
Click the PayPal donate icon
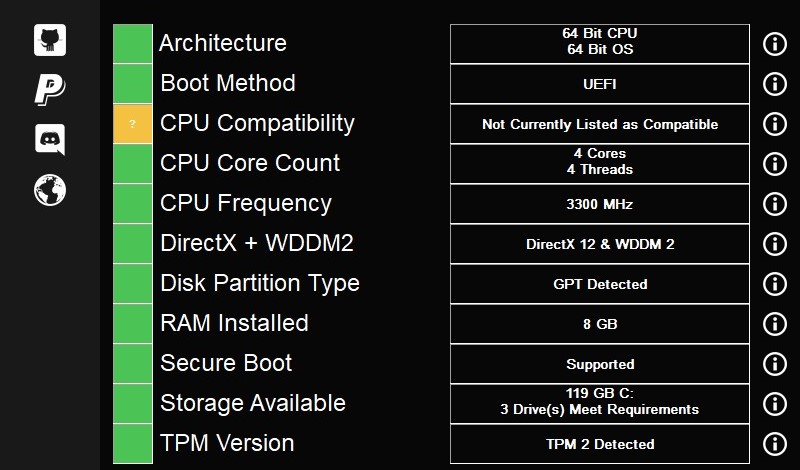point(50,89)
